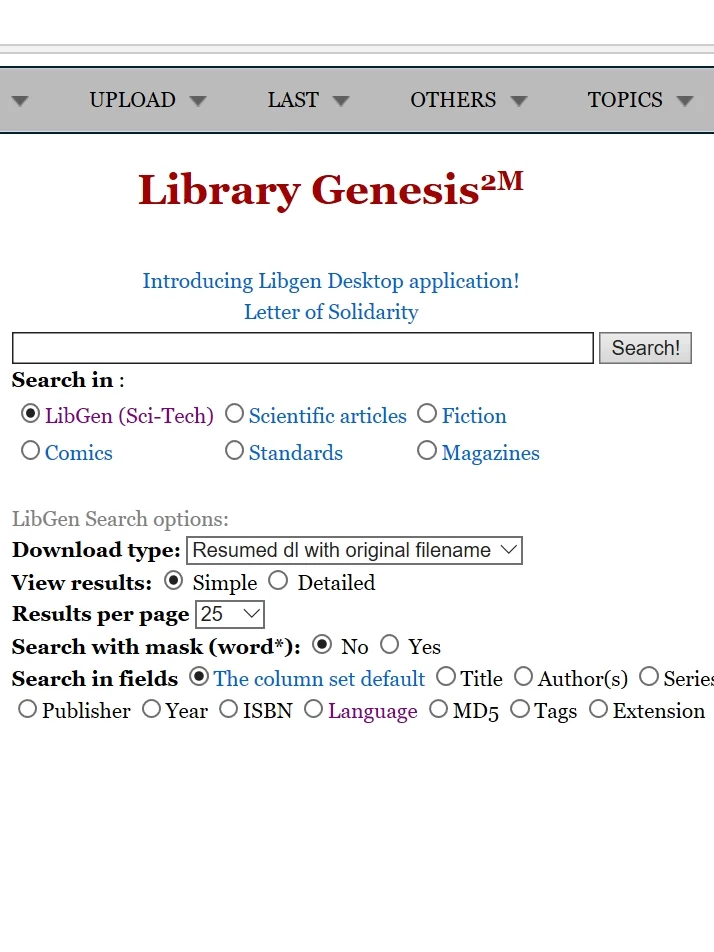Open the Standards link
The height and width of the screenshot is (952, 714).
coord(296,453)
